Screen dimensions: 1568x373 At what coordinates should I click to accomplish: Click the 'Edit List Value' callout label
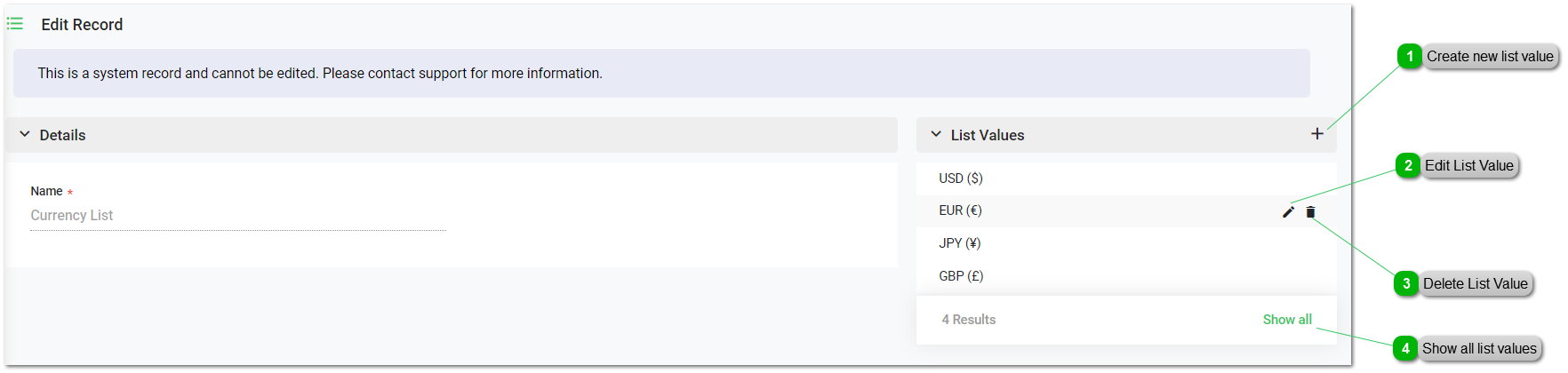(1468, 165)
